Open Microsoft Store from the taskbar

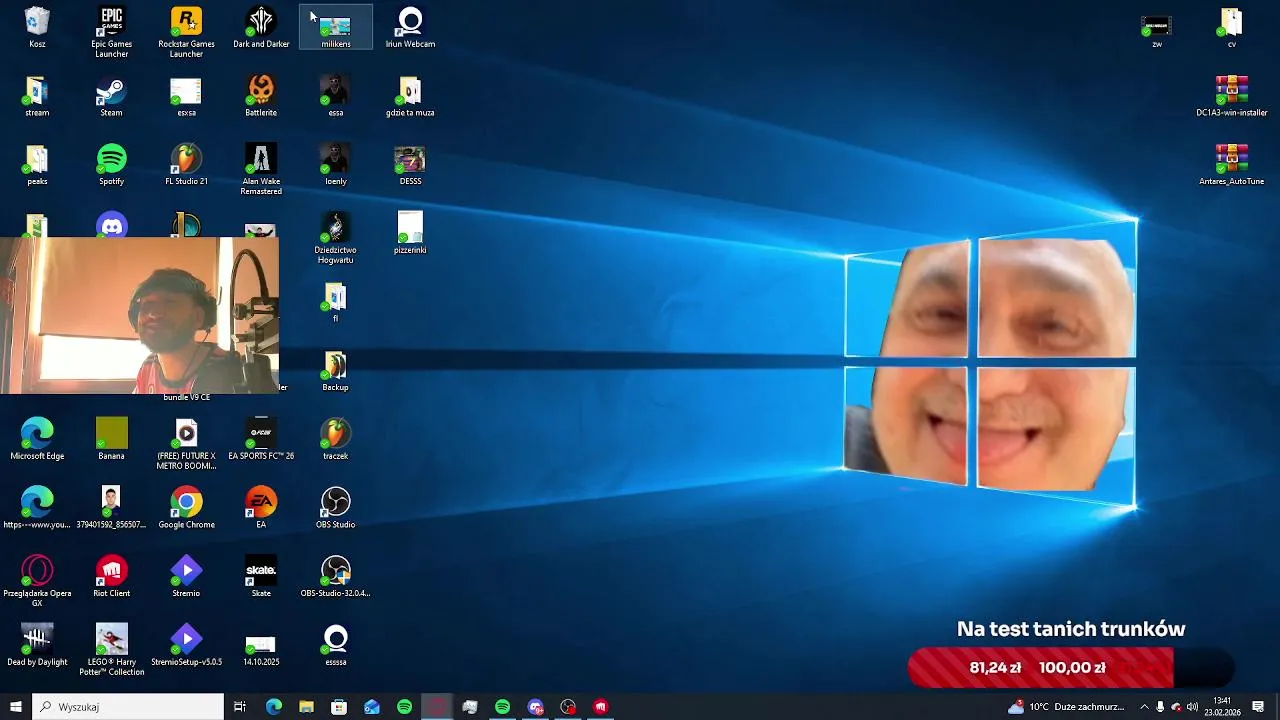339,707
